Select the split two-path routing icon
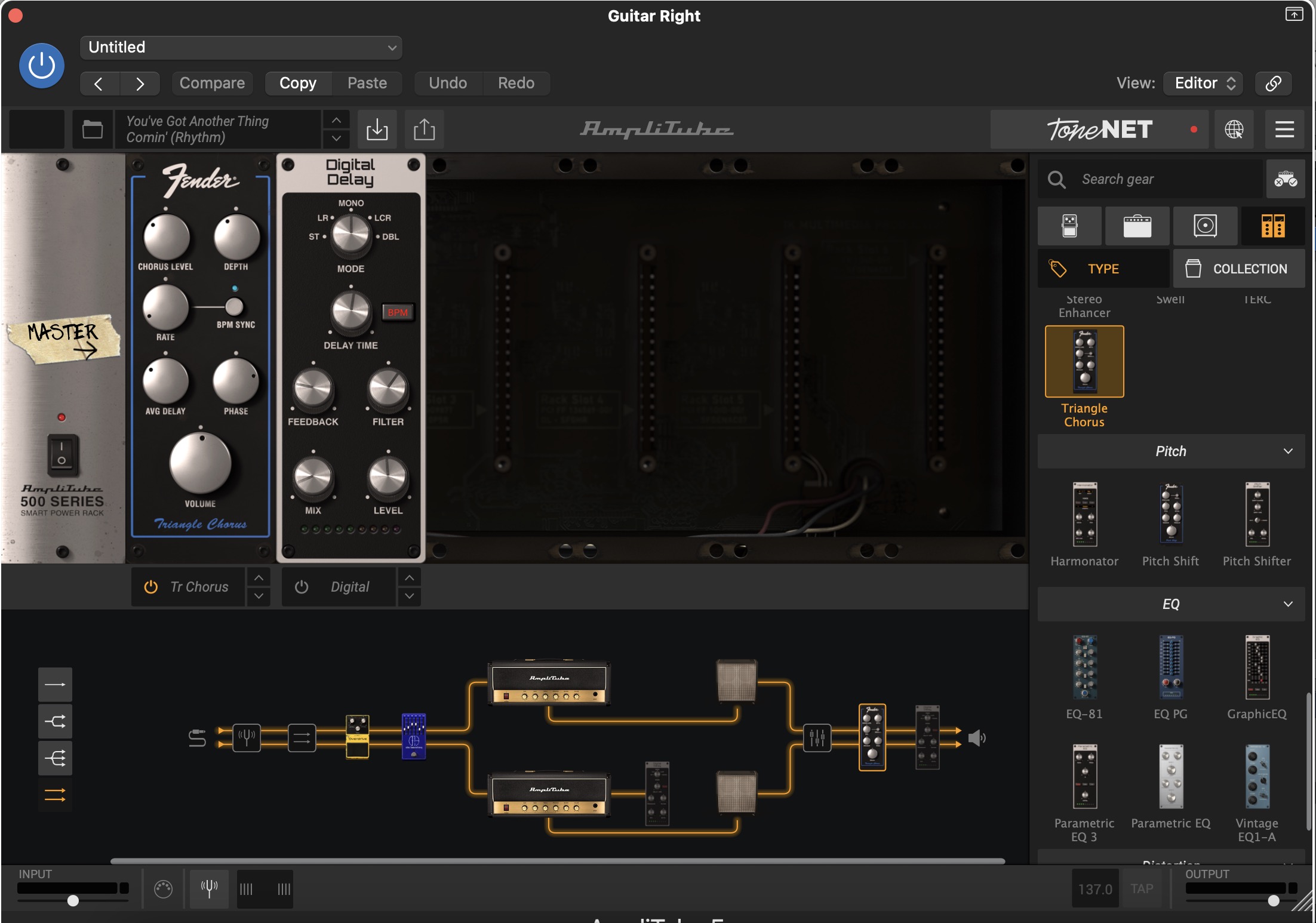Viewport: 1316px width, 923px height. pos(55,721)
